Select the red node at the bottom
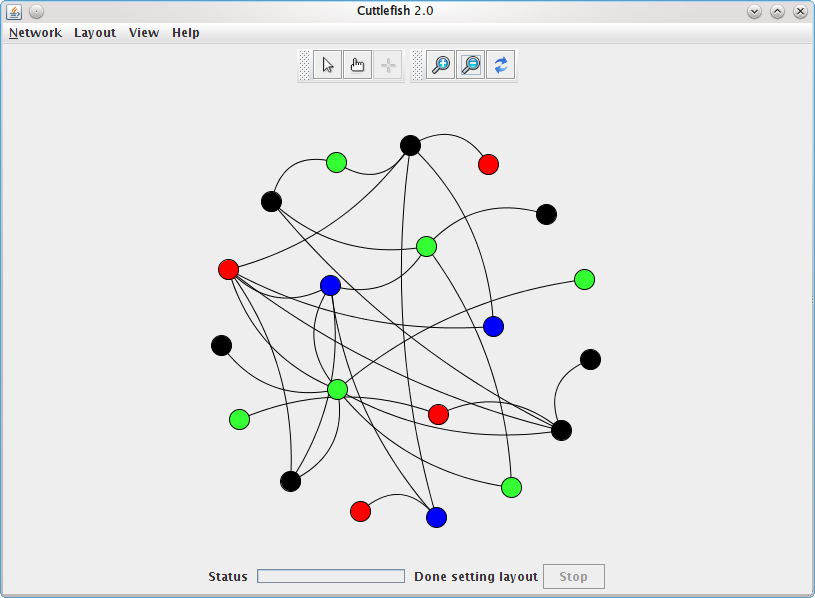This screenshot has height=598, width=815. click(x=361, y=511)
